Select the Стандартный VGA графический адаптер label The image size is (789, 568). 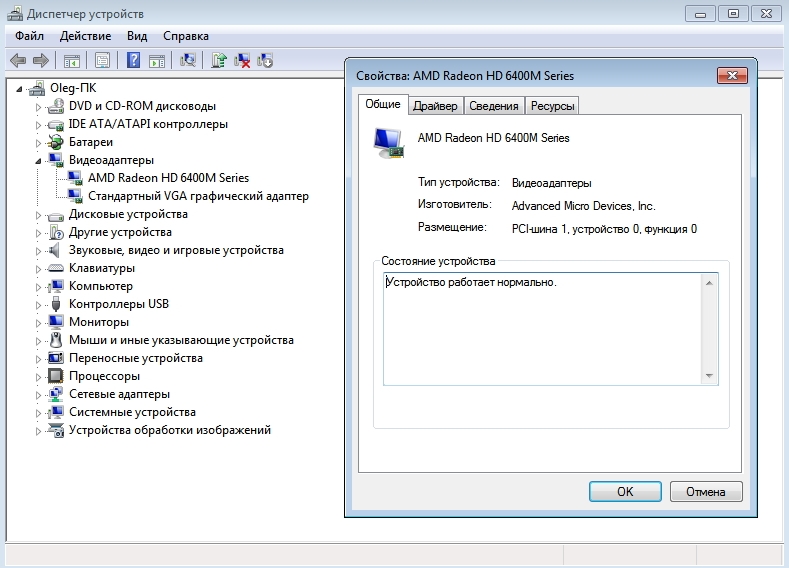coord(198,196)
